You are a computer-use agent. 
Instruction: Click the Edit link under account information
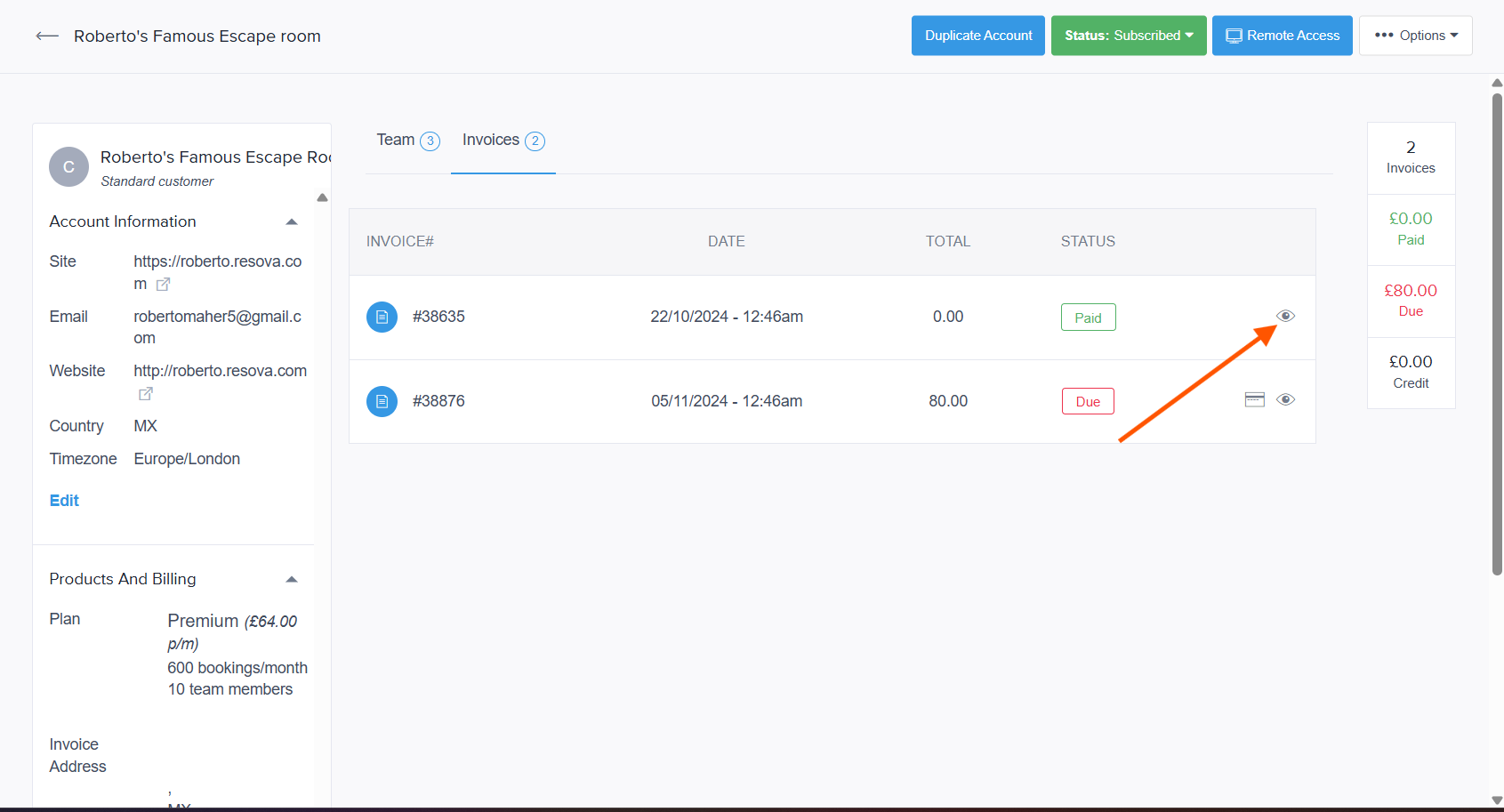[64, 501]
